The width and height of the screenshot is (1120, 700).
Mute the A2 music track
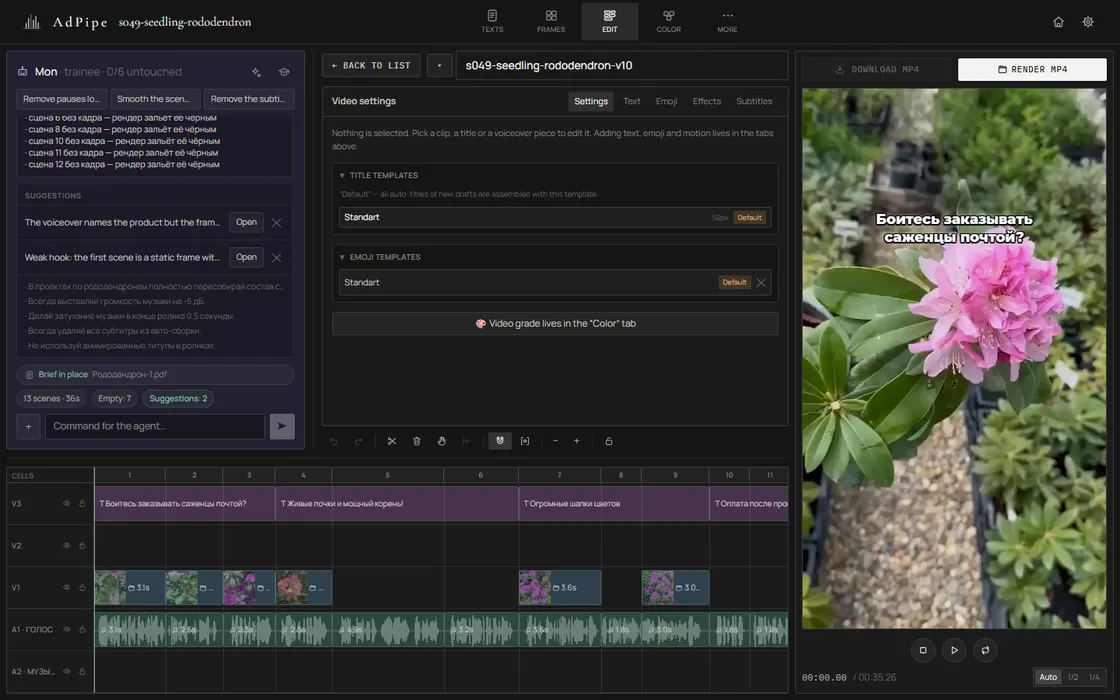[x=66, y=671]
